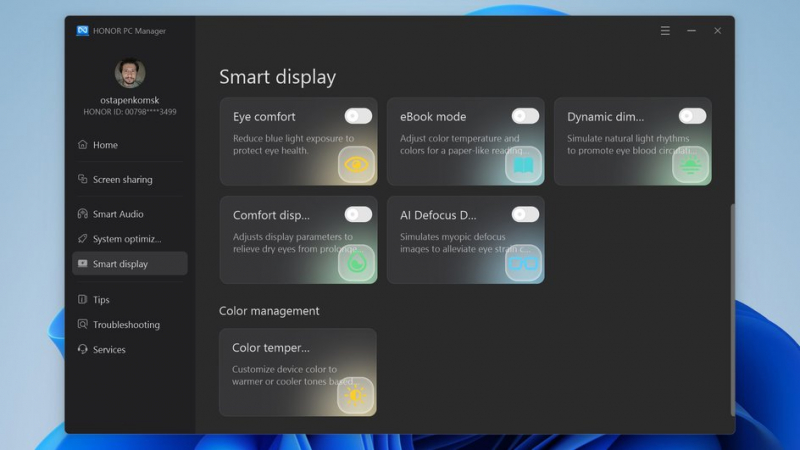Screen dimensions: 800x450
Task: Click the yellow eye icon in Eye comfort
Action: click(356, 164)
